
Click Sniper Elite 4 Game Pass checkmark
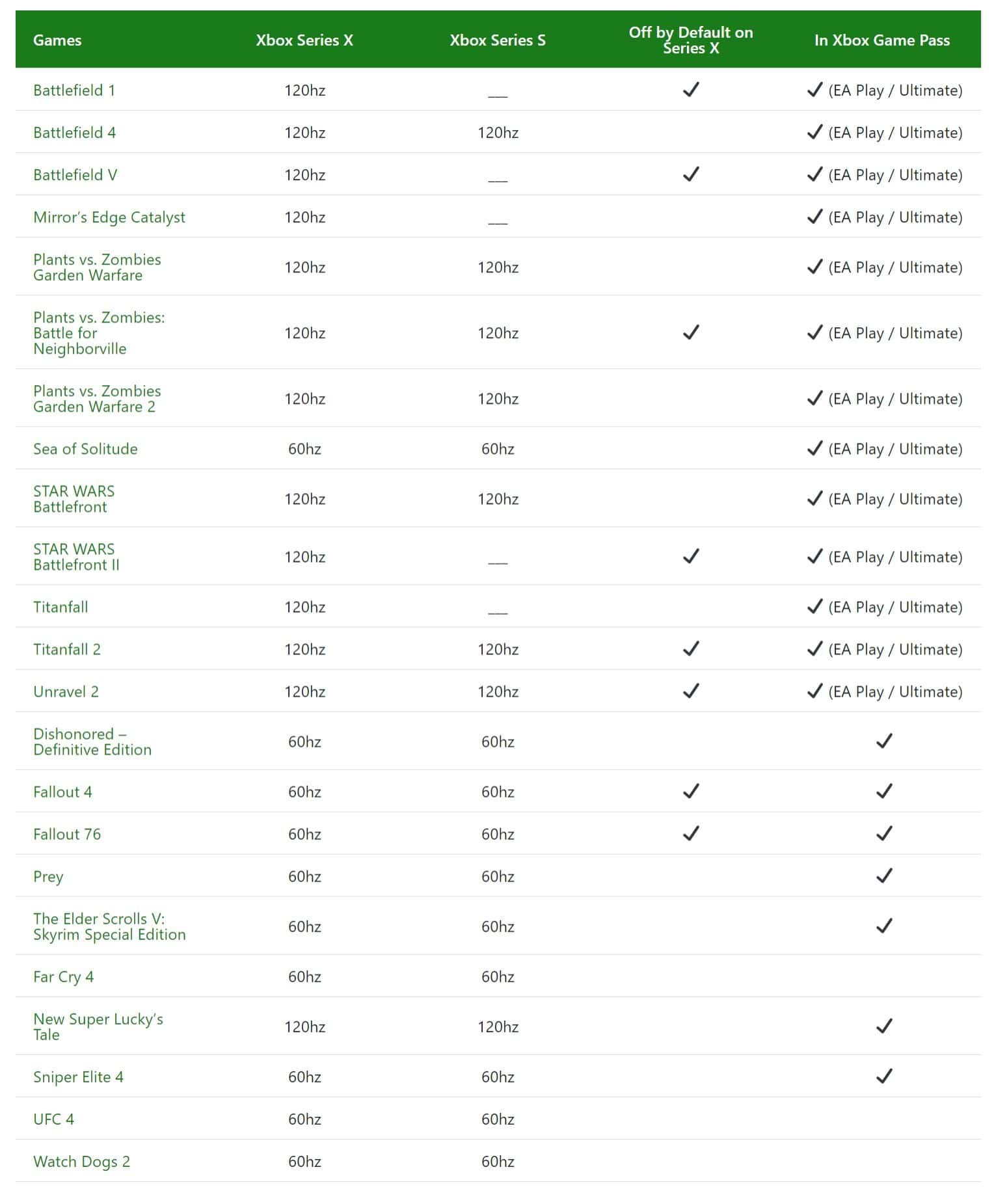coord(884,1076)
